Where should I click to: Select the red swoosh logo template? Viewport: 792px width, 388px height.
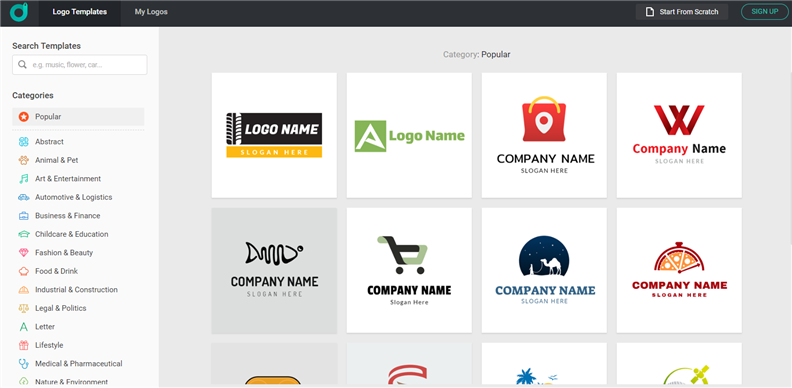point(409,365)
